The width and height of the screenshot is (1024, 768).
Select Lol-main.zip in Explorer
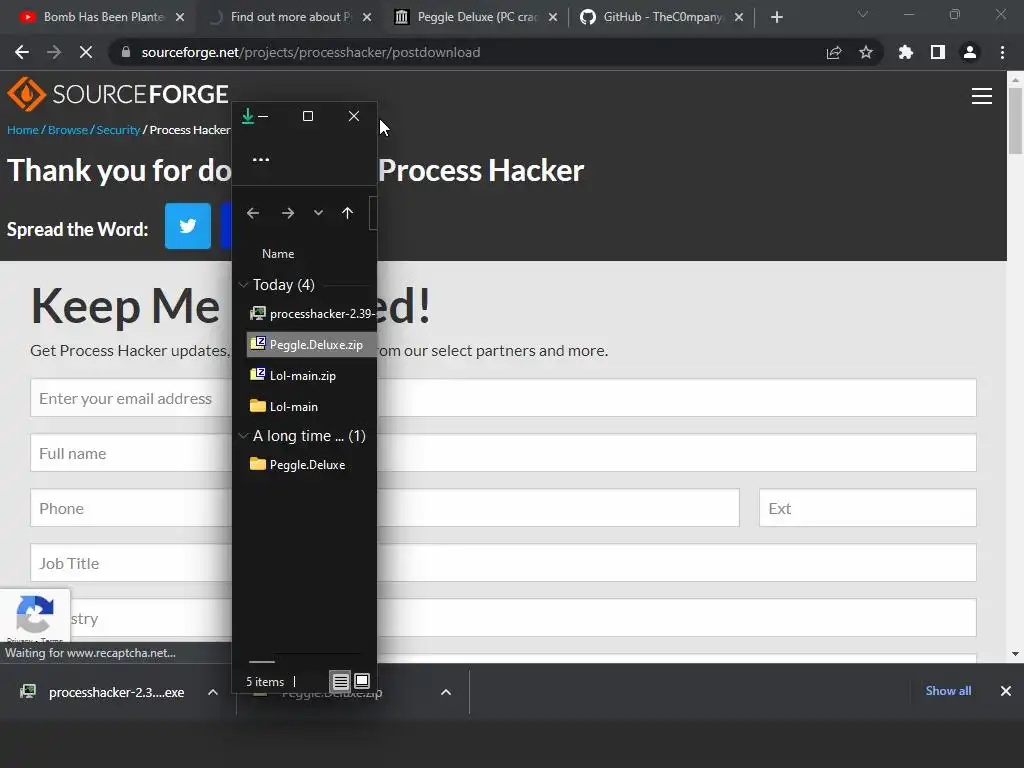(312, 376)
